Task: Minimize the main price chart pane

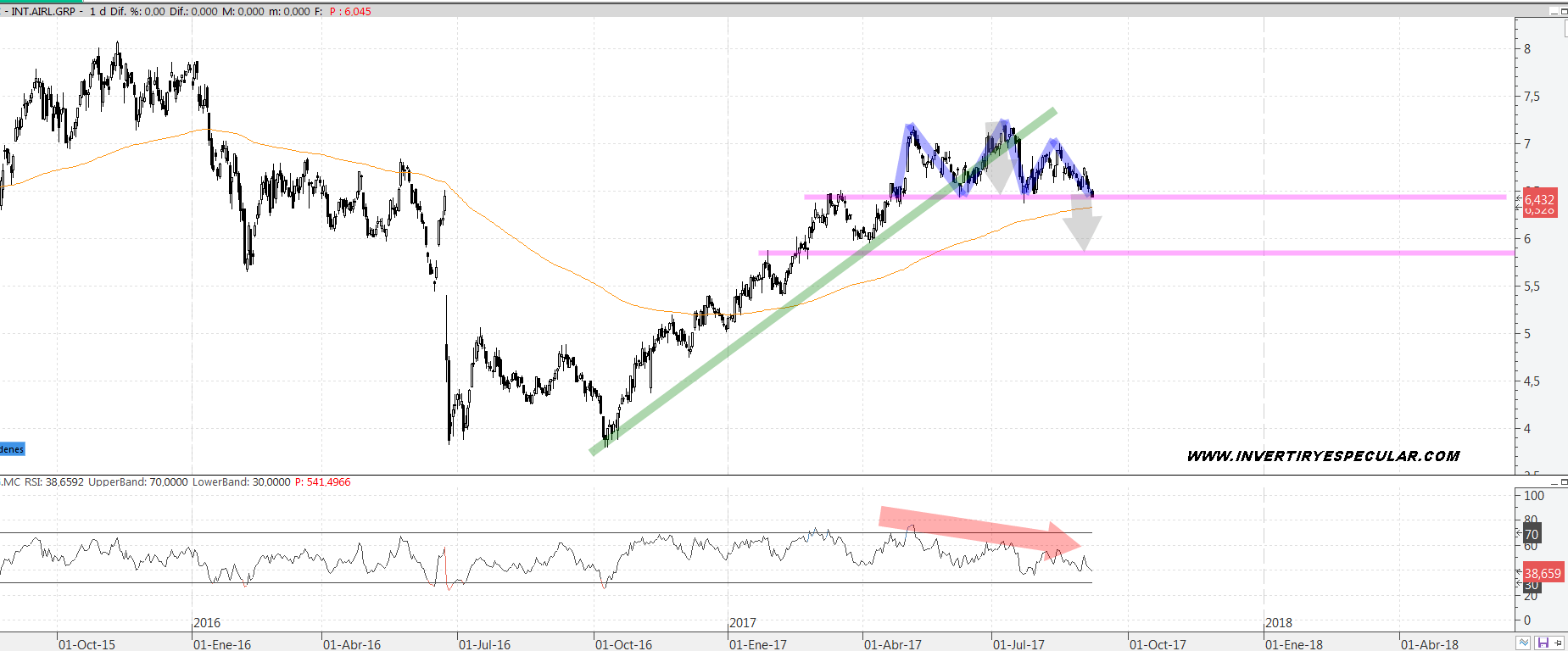Action: pos(1554,12)
